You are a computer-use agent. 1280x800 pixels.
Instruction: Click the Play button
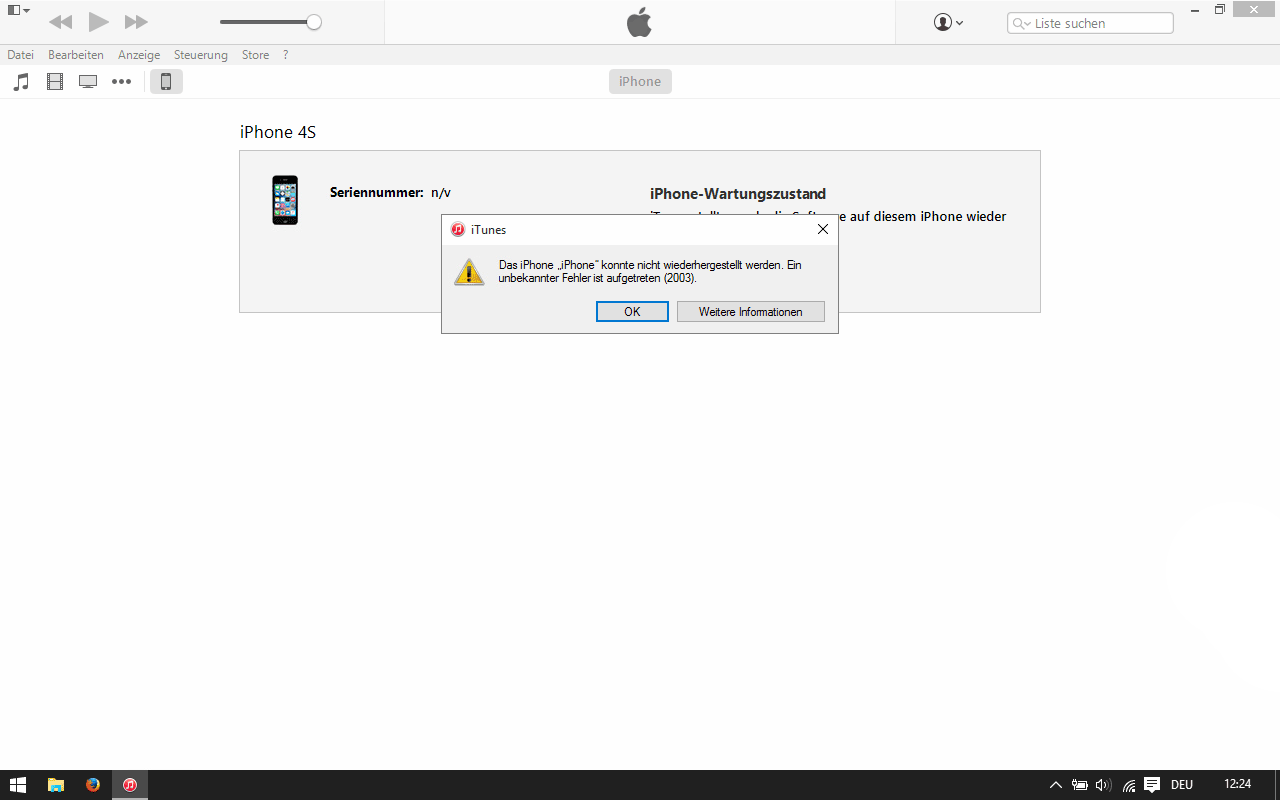pyautogui.click(x=98, y=22)
